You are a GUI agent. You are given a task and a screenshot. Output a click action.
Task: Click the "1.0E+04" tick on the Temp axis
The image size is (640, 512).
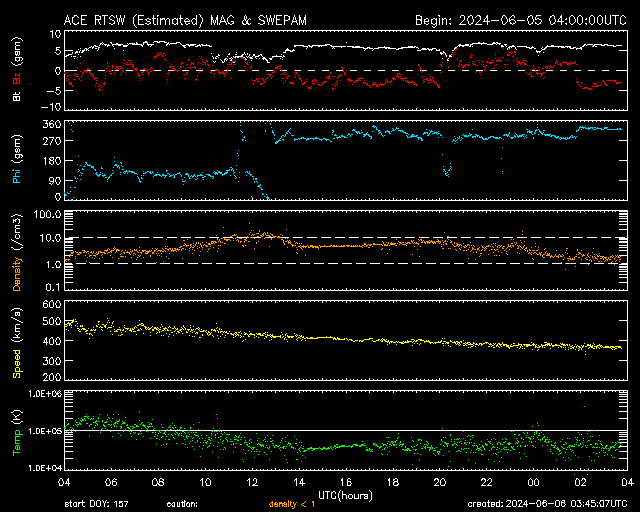(x=45, y=468)
